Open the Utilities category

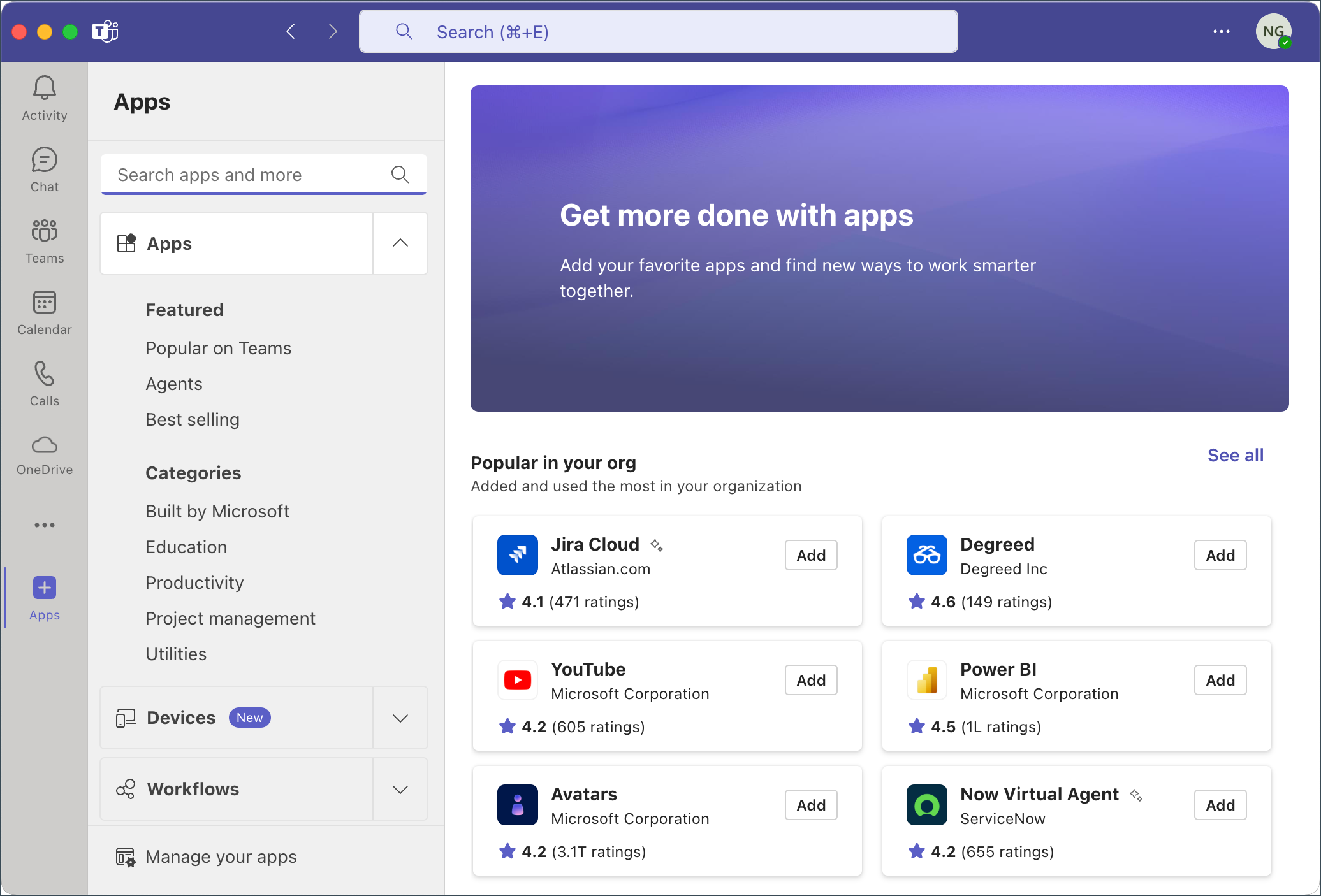tap(175, 654)
